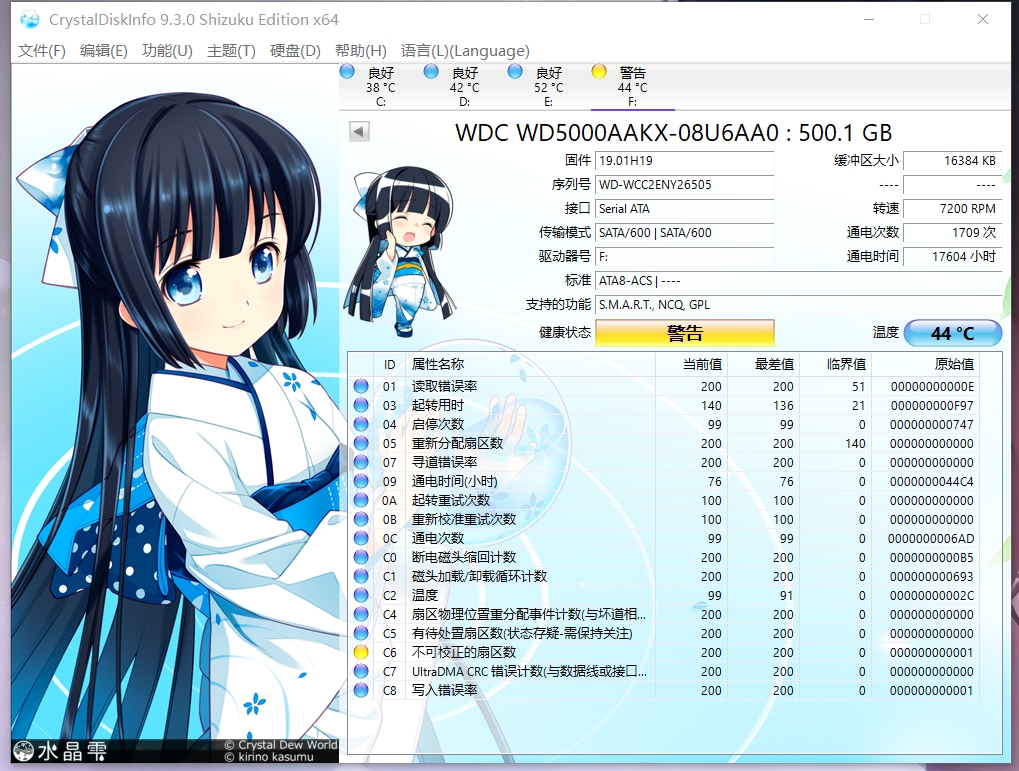1019x771 pixels.
Task: Select the F: drive warning tab
Action: coord(632,86)
